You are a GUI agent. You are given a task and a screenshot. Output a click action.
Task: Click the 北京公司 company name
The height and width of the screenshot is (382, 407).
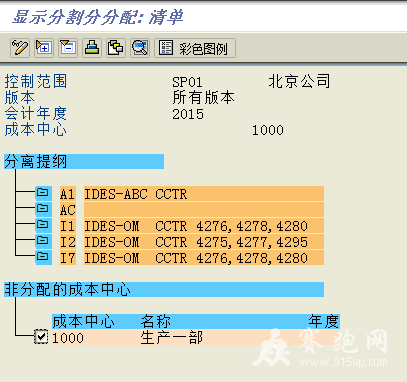(x=299, y=81)
